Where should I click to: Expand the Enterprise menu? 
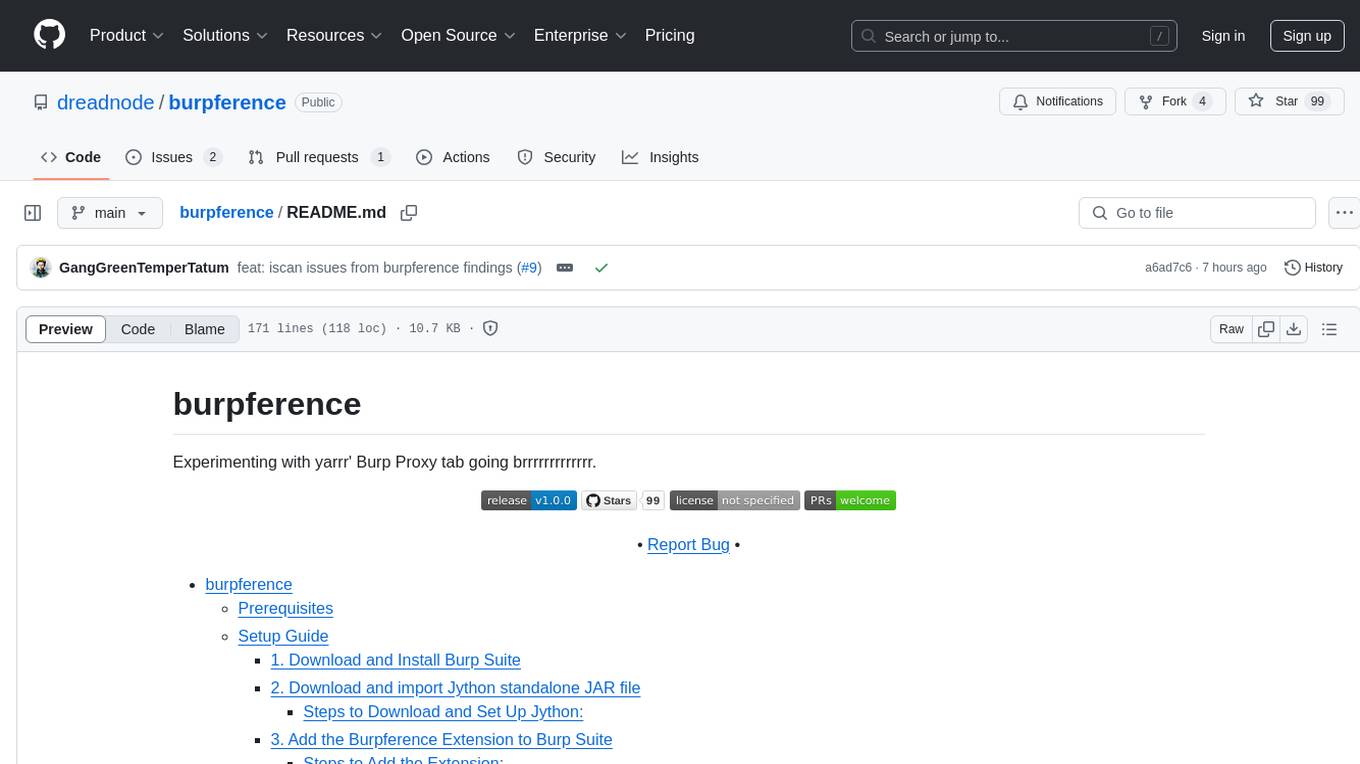pyautogui.click(x=580, y=35)
